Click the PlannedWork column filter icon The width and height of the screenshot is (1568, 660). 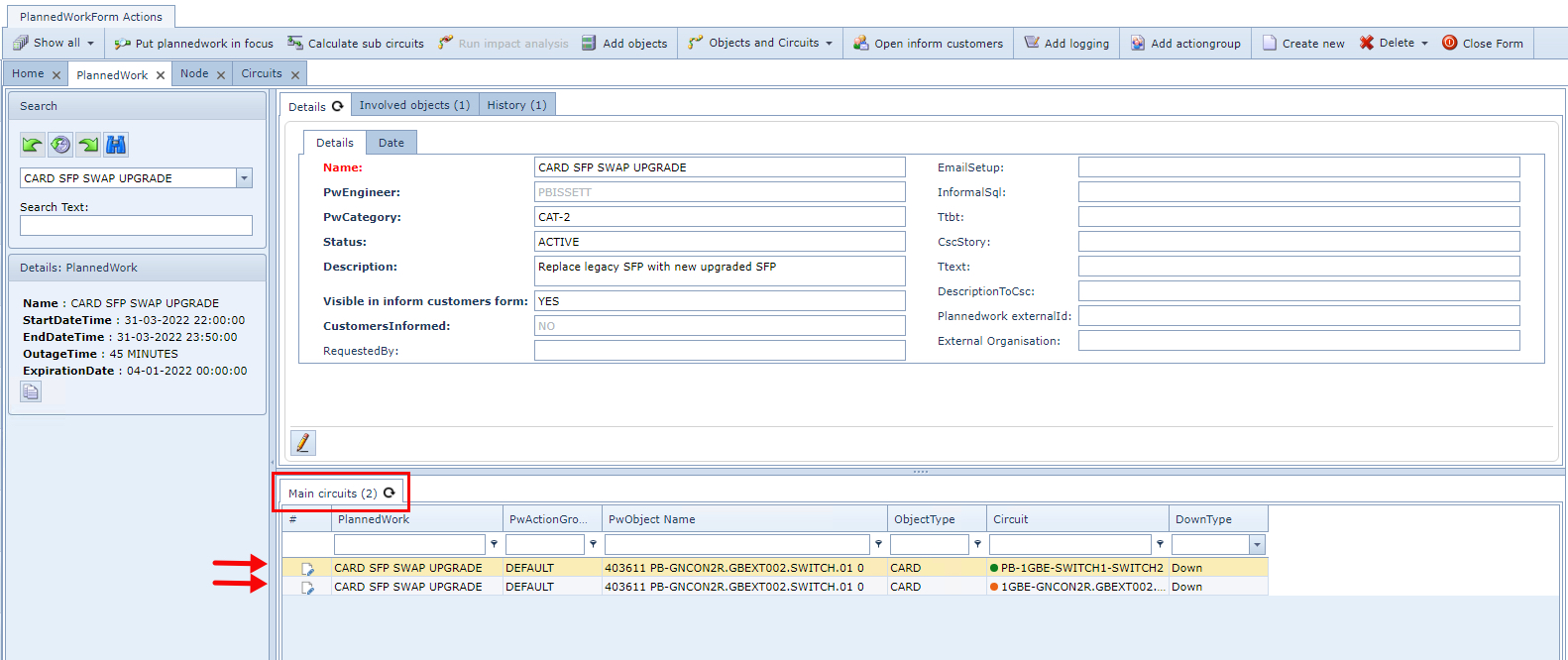tap(494, 544)
